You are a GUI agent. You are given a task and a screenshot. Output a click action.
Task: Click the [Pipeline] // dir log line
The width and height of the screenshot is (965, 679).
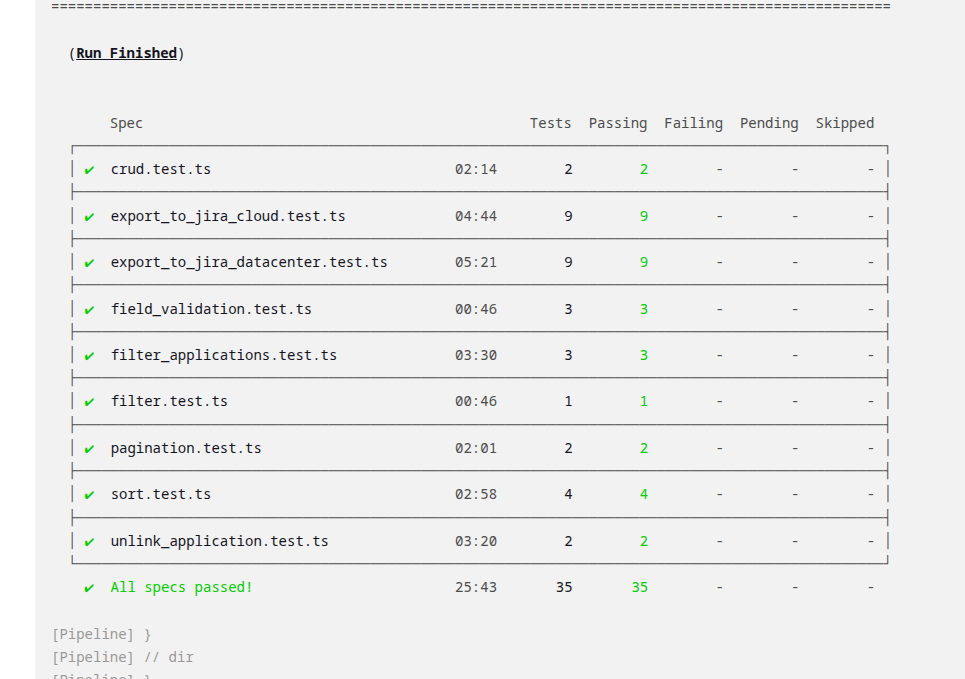123,657
